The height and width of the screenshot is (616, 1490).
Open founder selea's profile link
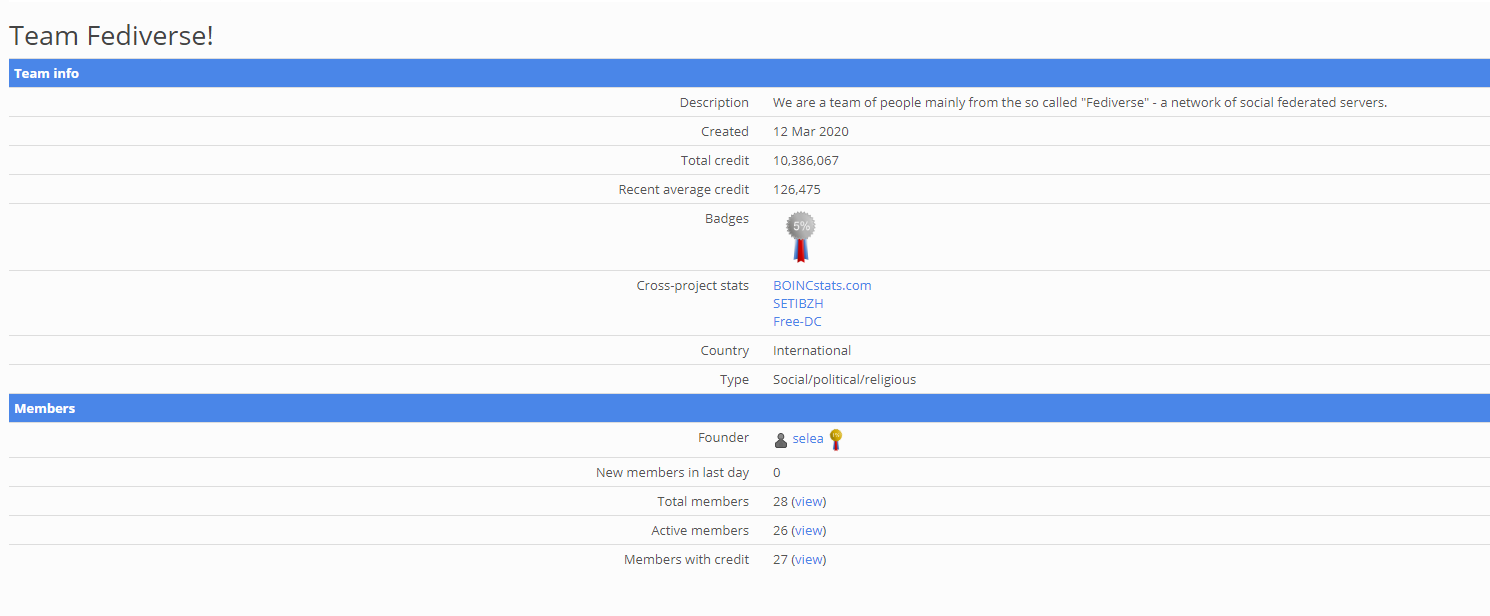(x=808, y=438)
